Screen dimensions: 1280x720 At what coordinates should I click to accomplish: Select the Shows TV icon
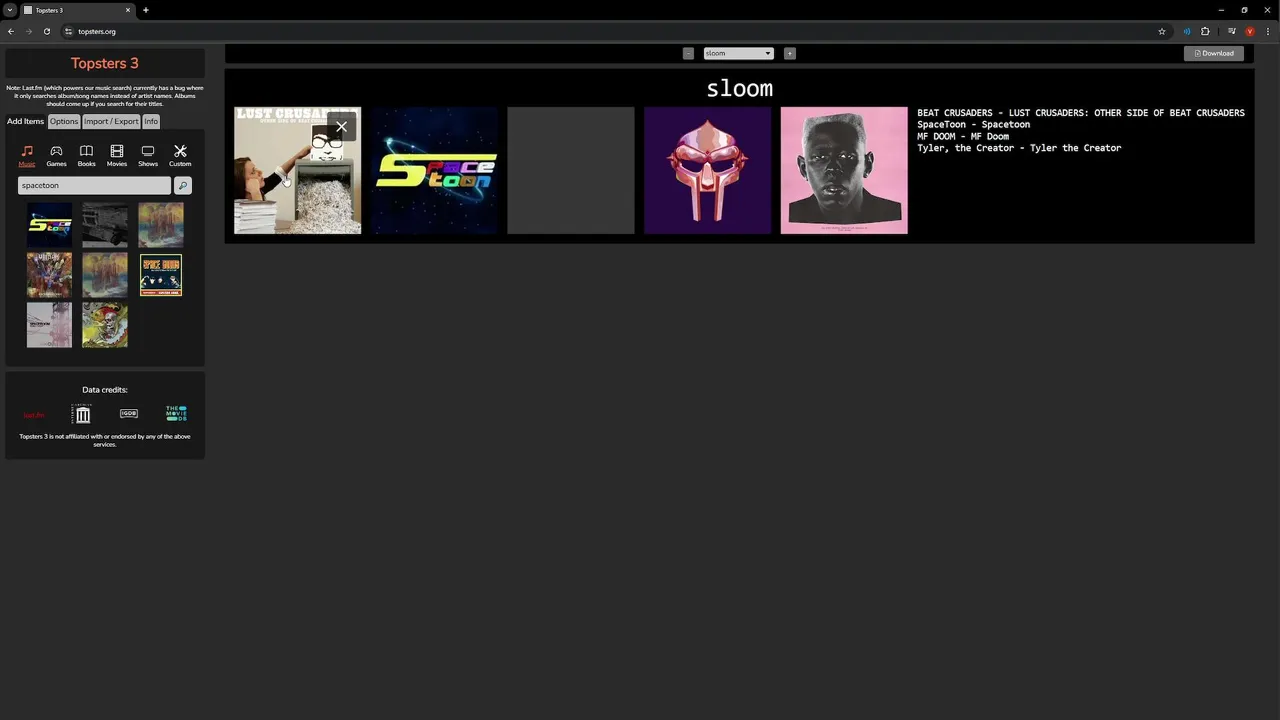(148, 155)
